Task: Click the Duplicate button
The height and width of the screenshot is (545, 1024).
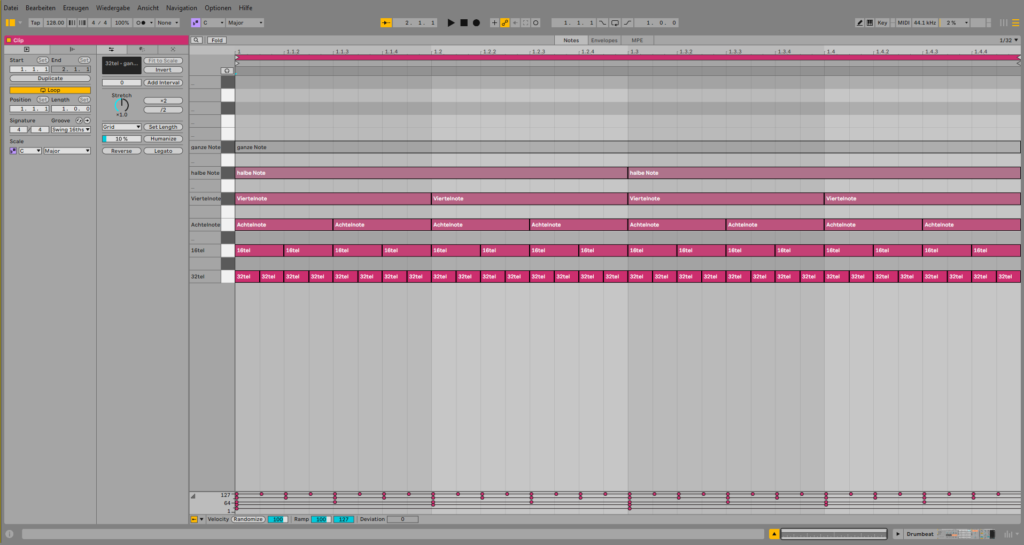Action: 50,78
